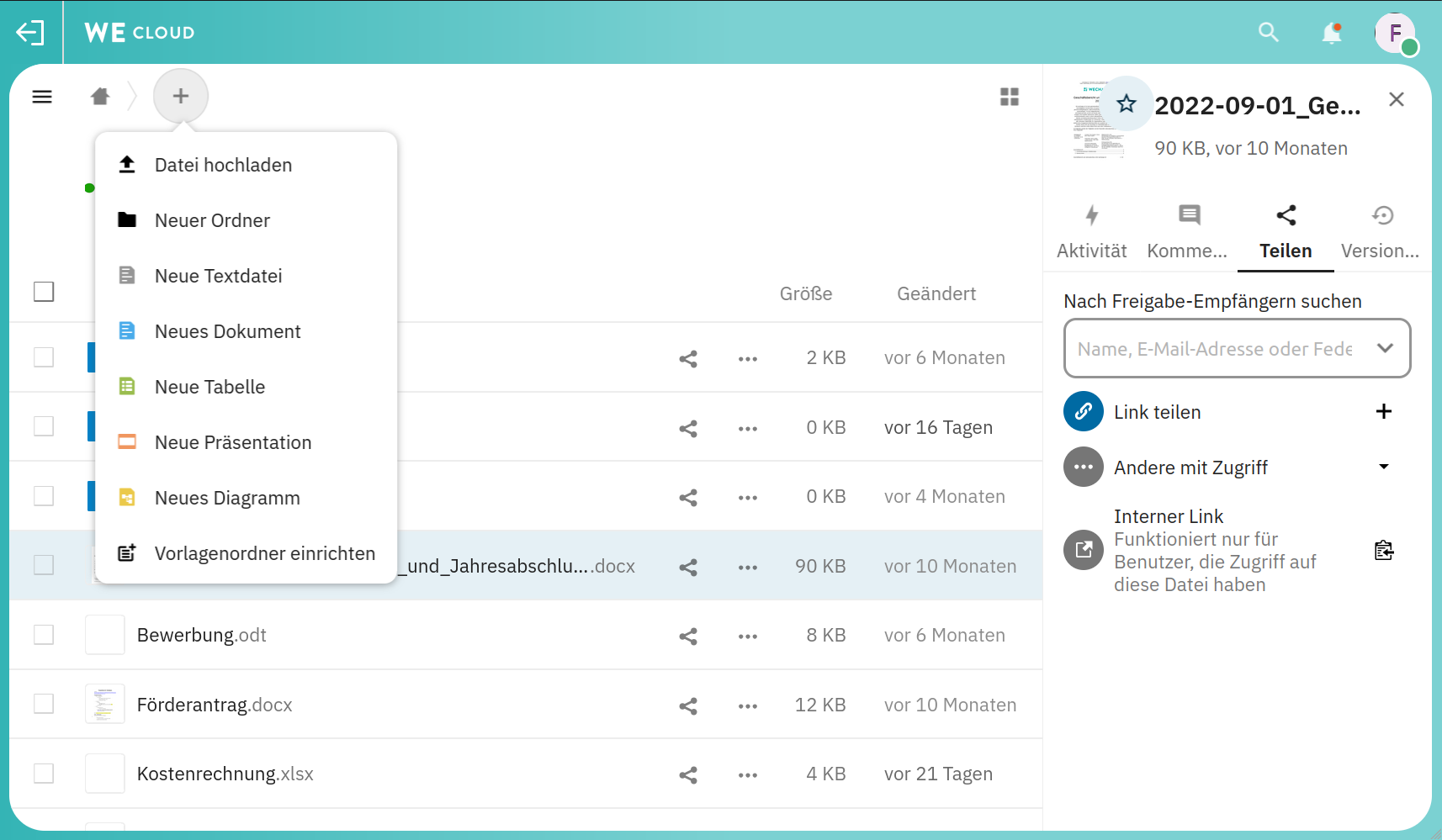Go to home folder via house icon
1442x840 pixels.
tap(100, 96)
